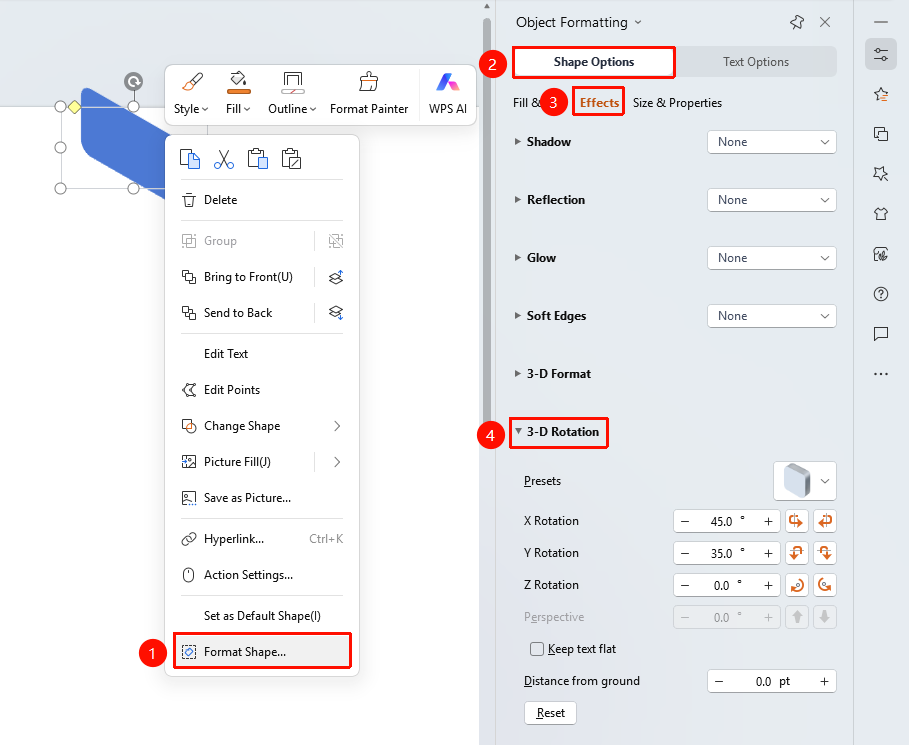Increase Z Rotation with plus button

[x=768, y=585]
